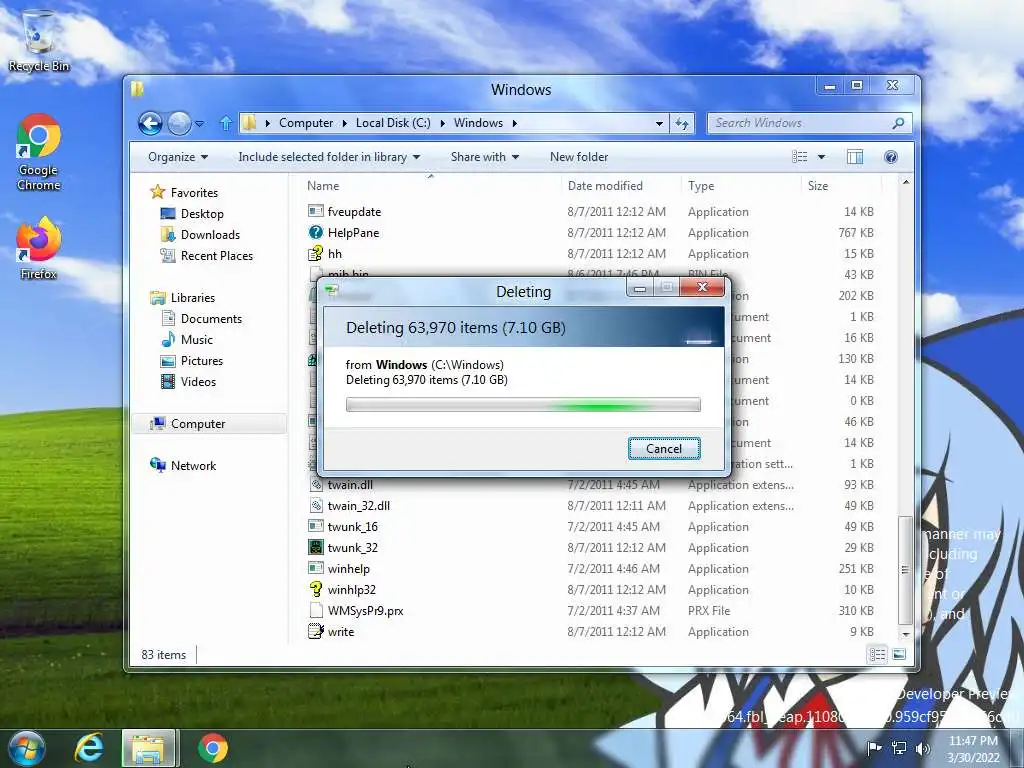Toggle the preview pane button
The width and height of the screenshot is (1024, 768).
(855, 157)
